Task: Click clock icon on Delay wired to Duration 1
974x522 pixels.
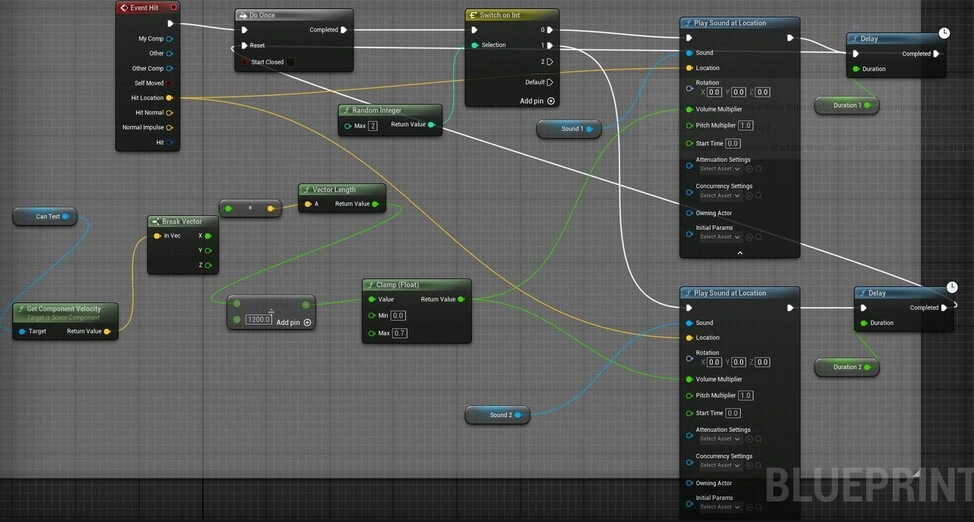Action: 944,32
